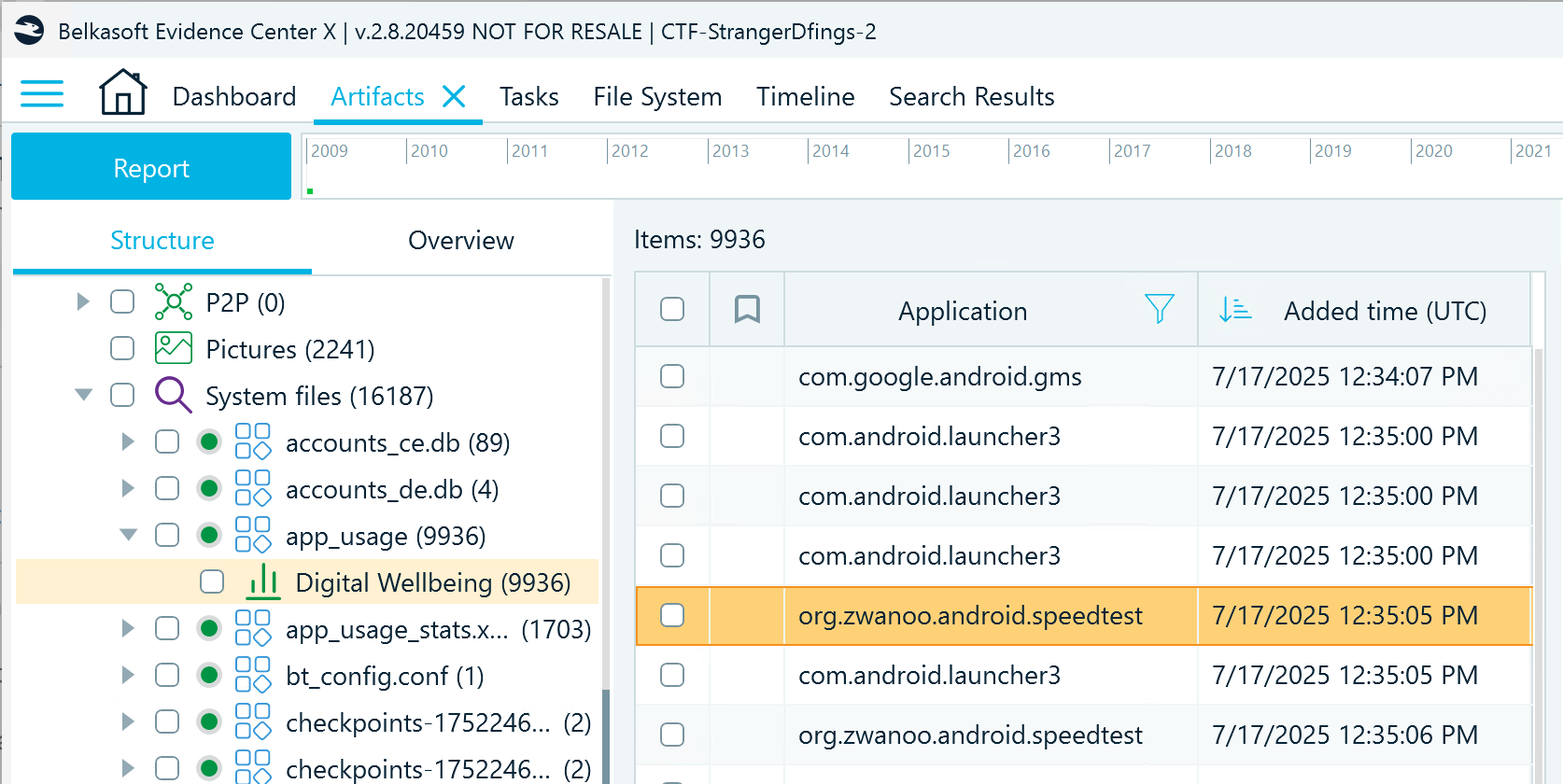Expand the accounts_de.db (4) node
The height and width of the screenshot is (784, 1563).
pos(128,488)
